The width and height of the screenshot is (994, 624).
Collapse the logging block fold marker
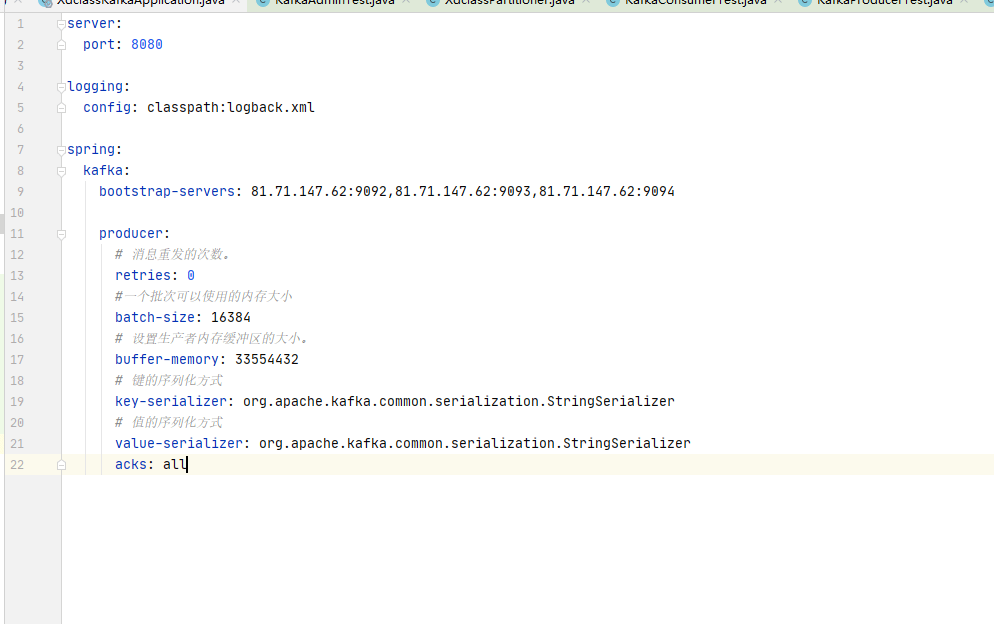[61, 87]
